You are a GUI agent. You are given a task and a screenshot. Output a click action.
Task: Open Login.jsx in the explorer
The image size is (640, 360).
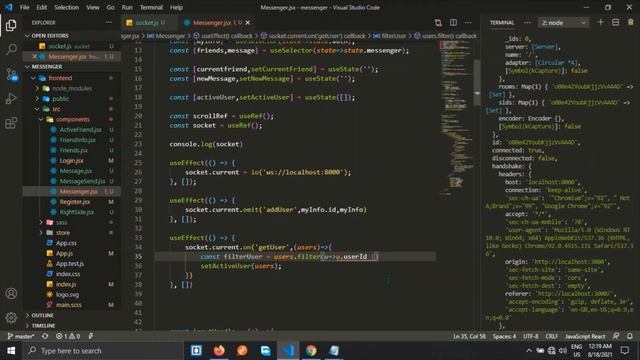coord(72,160)
